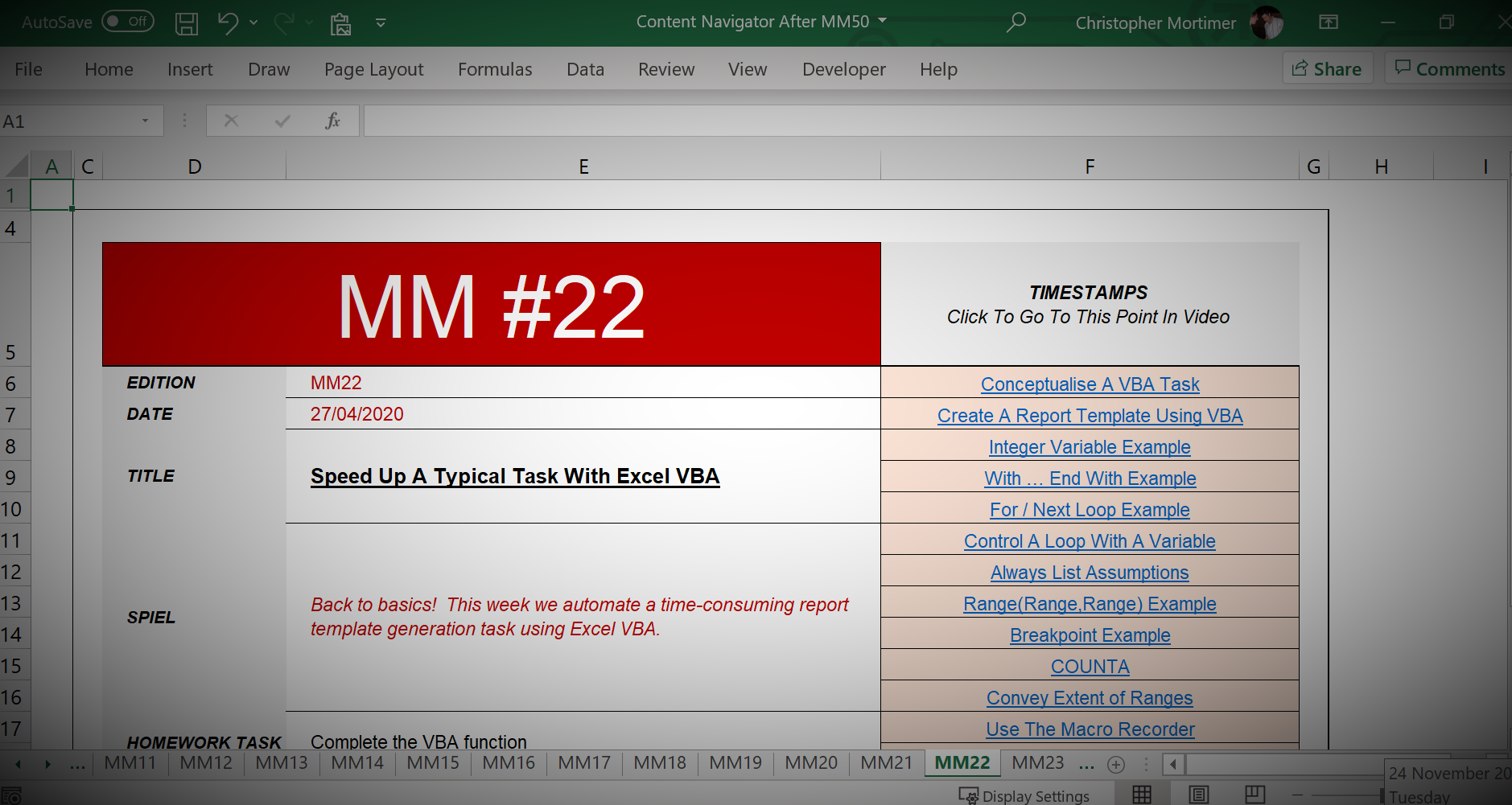Click the Breakpoint Example timestamp link
Image resolution: width=1512 pixels, height=805 pixels.
pyautogui.click(x=1090, y=635)
